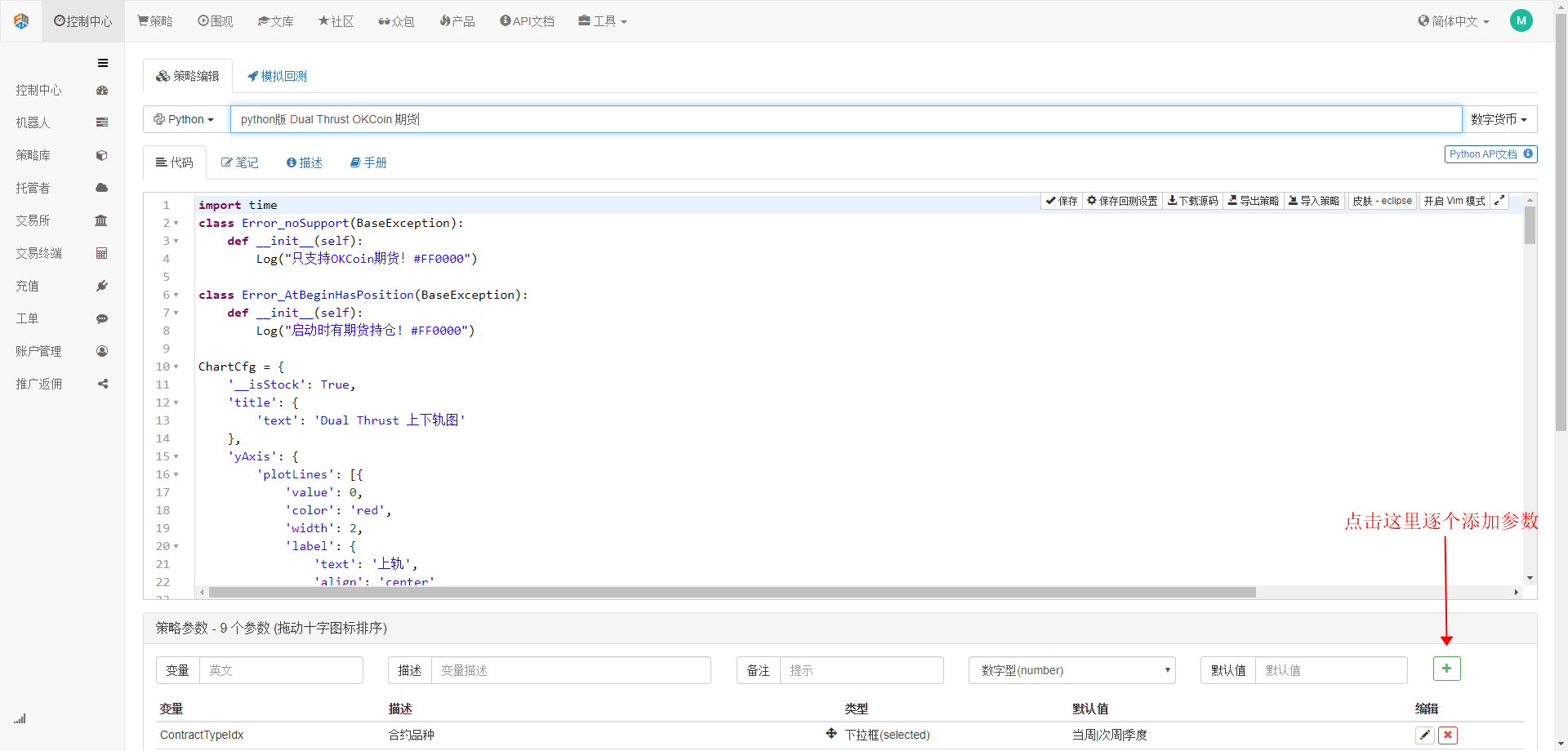
Task: Open 交易所 in the left sidebar
Action: 33,220
